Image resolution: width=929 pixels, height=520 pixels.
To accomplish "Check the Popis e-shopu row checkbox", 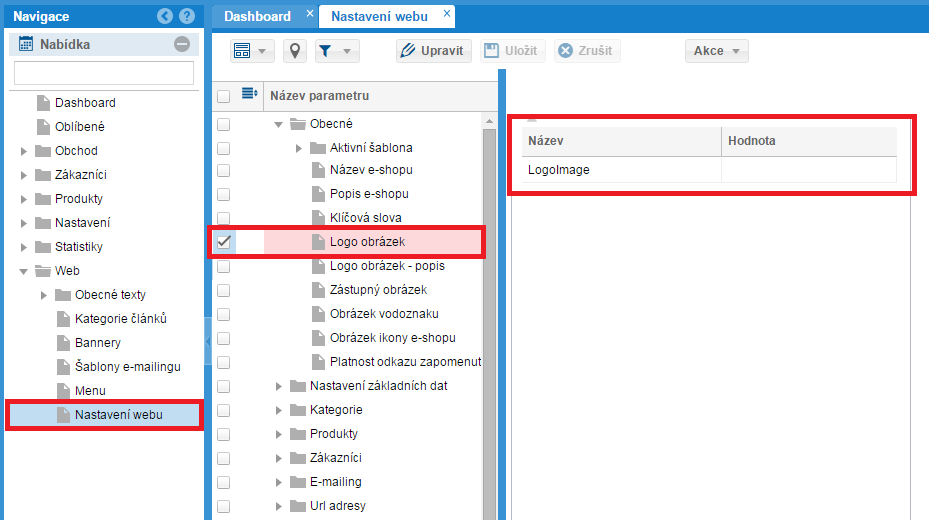I will click(223, 194).
